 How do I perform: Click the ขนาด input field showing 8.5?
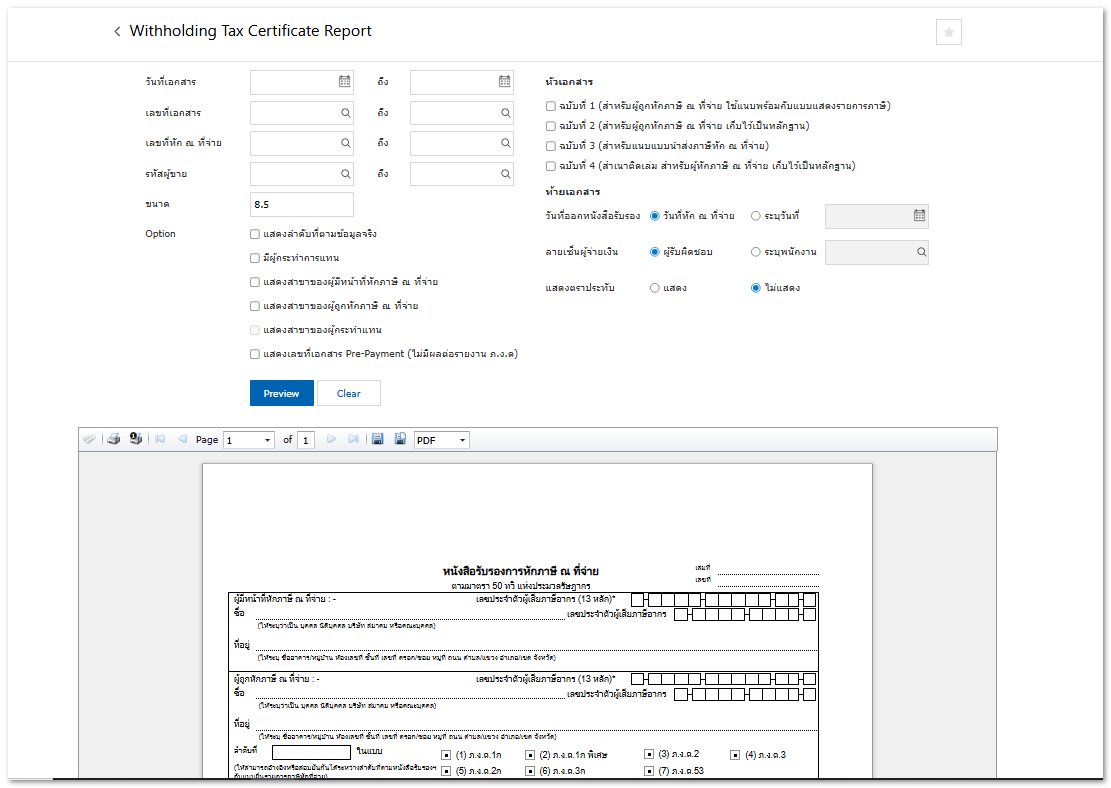(301, 204)
